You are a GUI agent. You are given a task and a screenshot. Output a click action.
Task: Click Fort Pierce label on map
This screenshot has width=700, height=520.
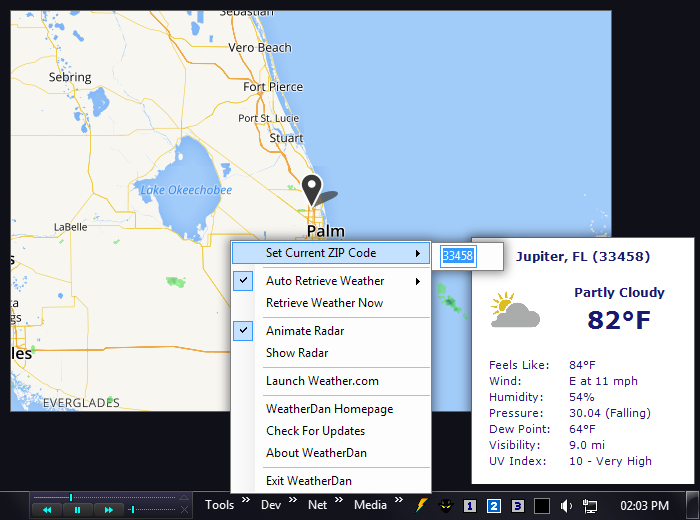click(273, 87)
